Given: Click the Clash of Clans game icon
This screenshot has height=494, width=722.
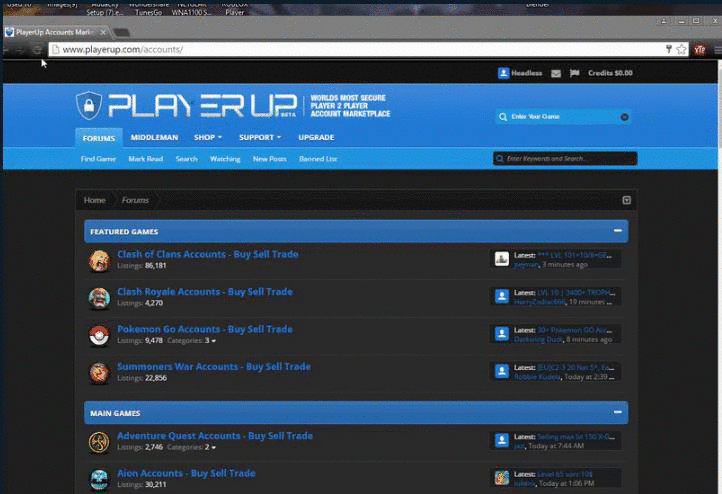Looking at the screenshot, I should coord(99,261).
